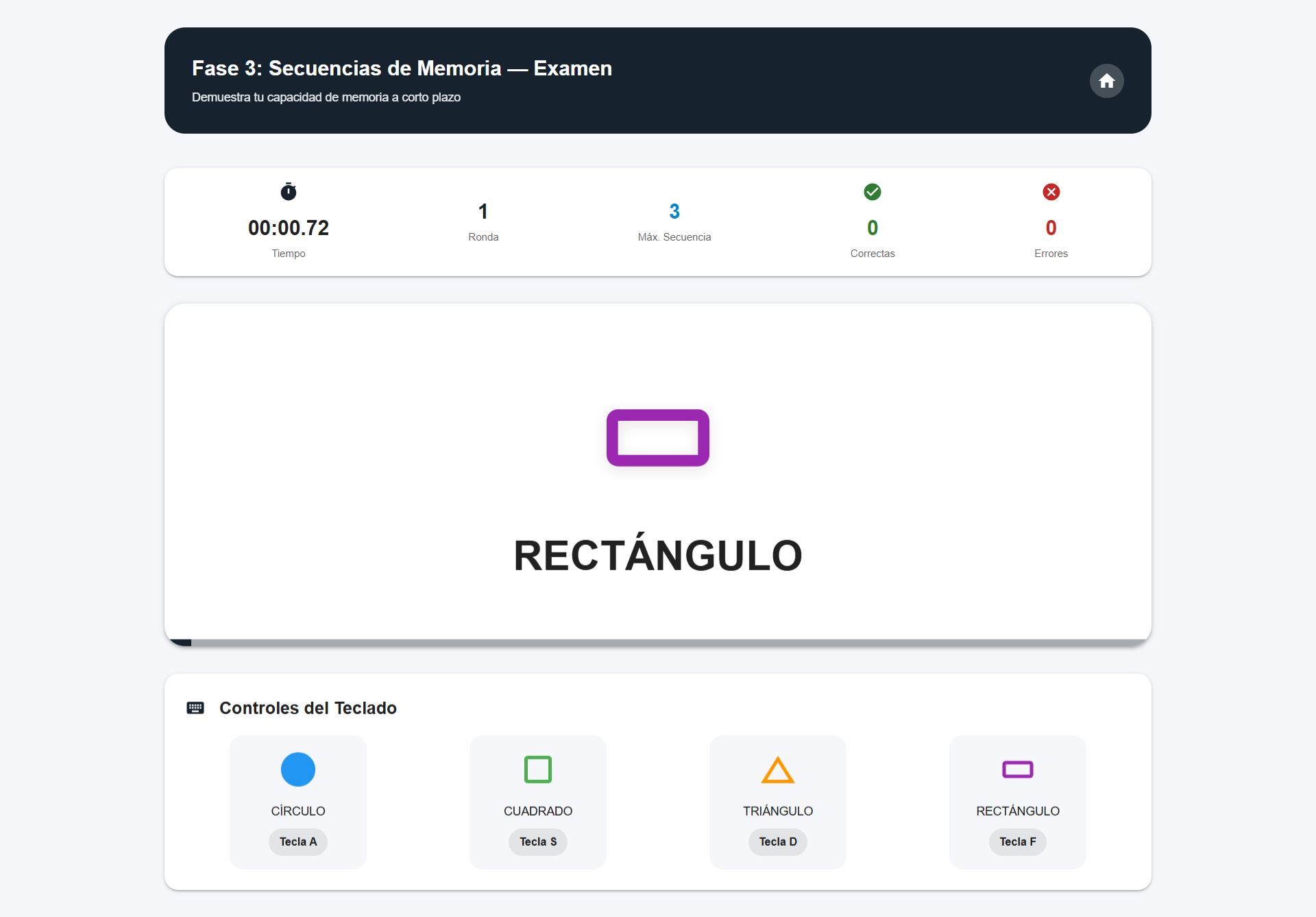Click the green checkmark Correctas icon
Screen dimensions: 1316x917
[872, 192]
